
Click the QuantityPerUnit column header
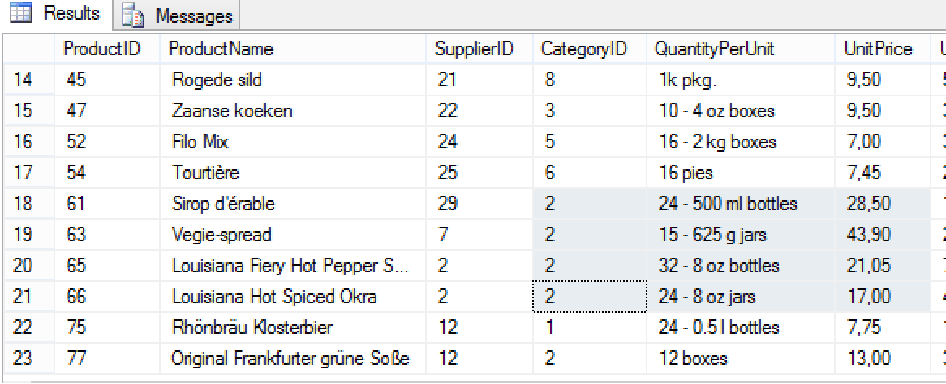click(741, 49)
